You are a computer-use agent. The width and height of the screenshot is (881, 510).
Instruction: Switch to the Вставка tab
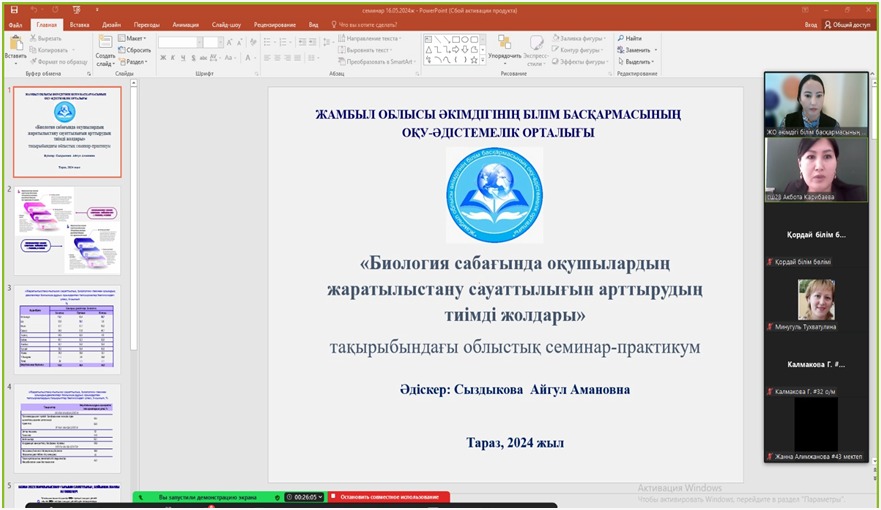79,25
